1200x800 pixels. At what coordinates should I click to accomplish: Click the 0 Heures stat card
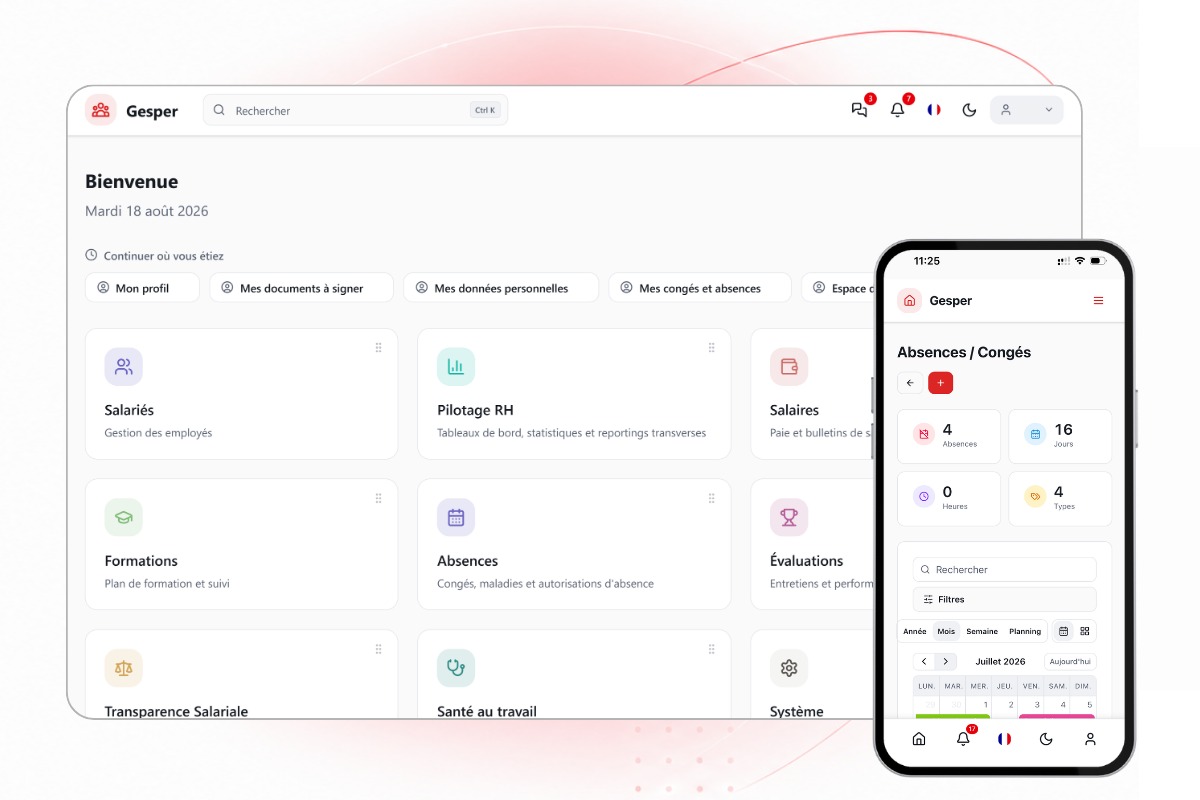(x=949, y=498)
